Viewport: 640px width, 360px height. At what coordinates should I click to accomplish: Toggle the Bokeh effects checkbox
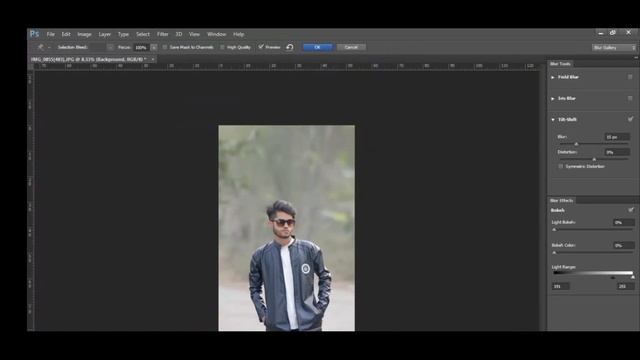click(631, 210)
